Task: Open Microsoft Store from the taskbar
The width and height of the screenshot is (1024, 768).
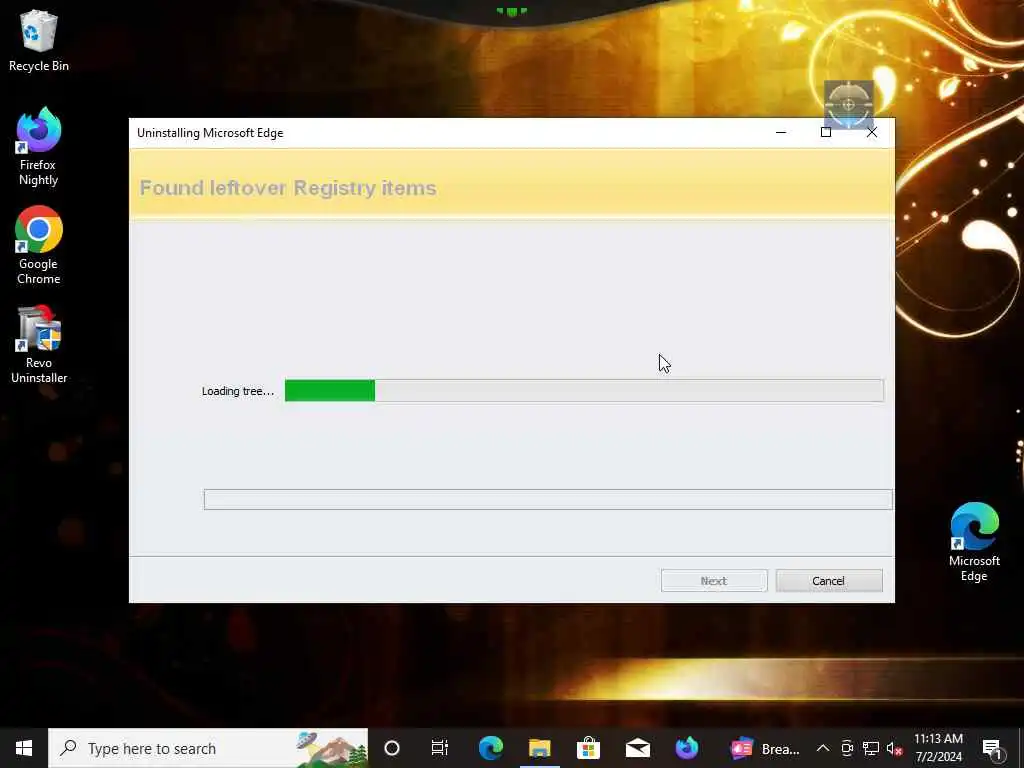Action: [588, 748]
